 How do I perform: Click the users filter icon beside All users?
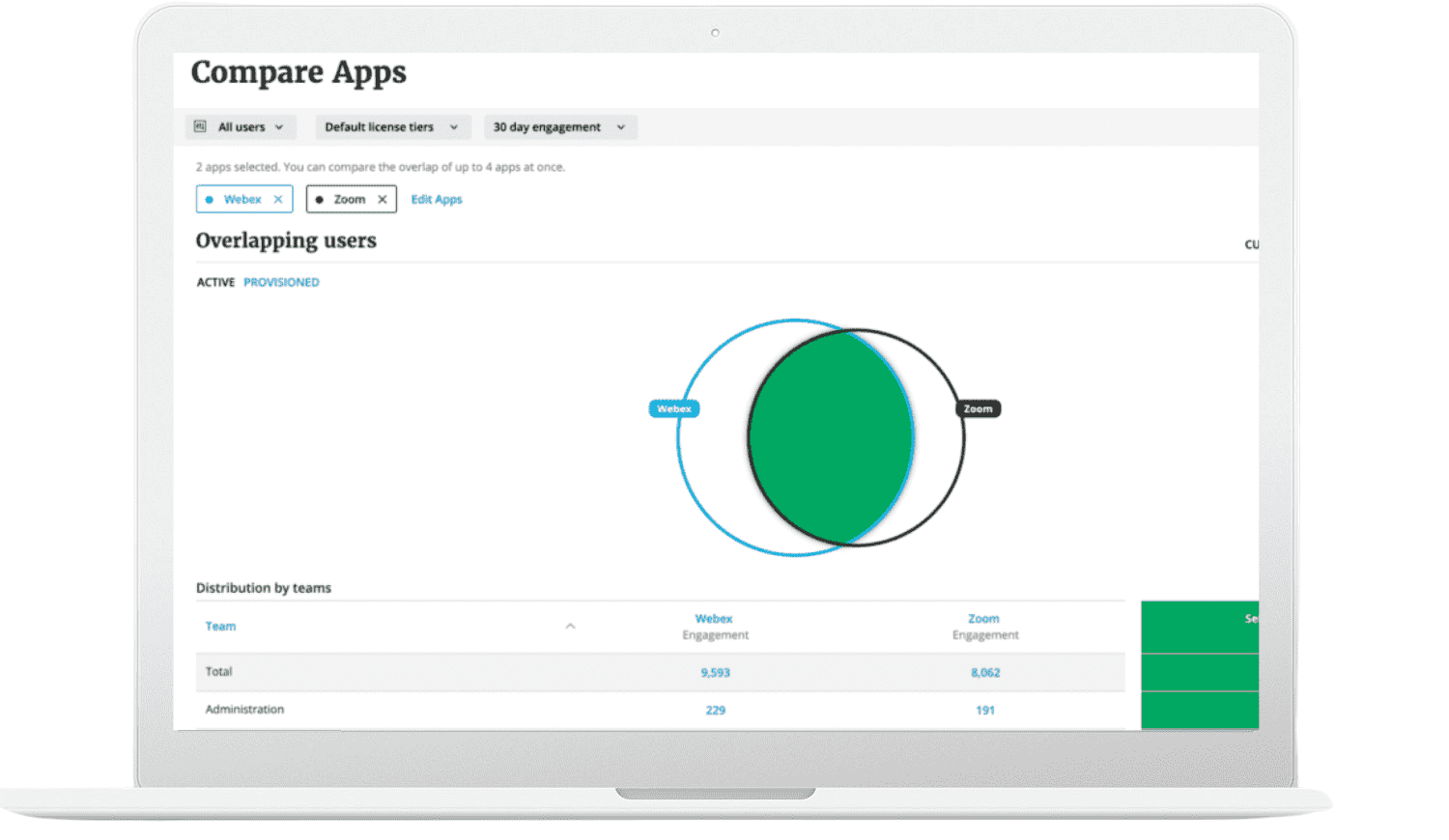point(201,126)
